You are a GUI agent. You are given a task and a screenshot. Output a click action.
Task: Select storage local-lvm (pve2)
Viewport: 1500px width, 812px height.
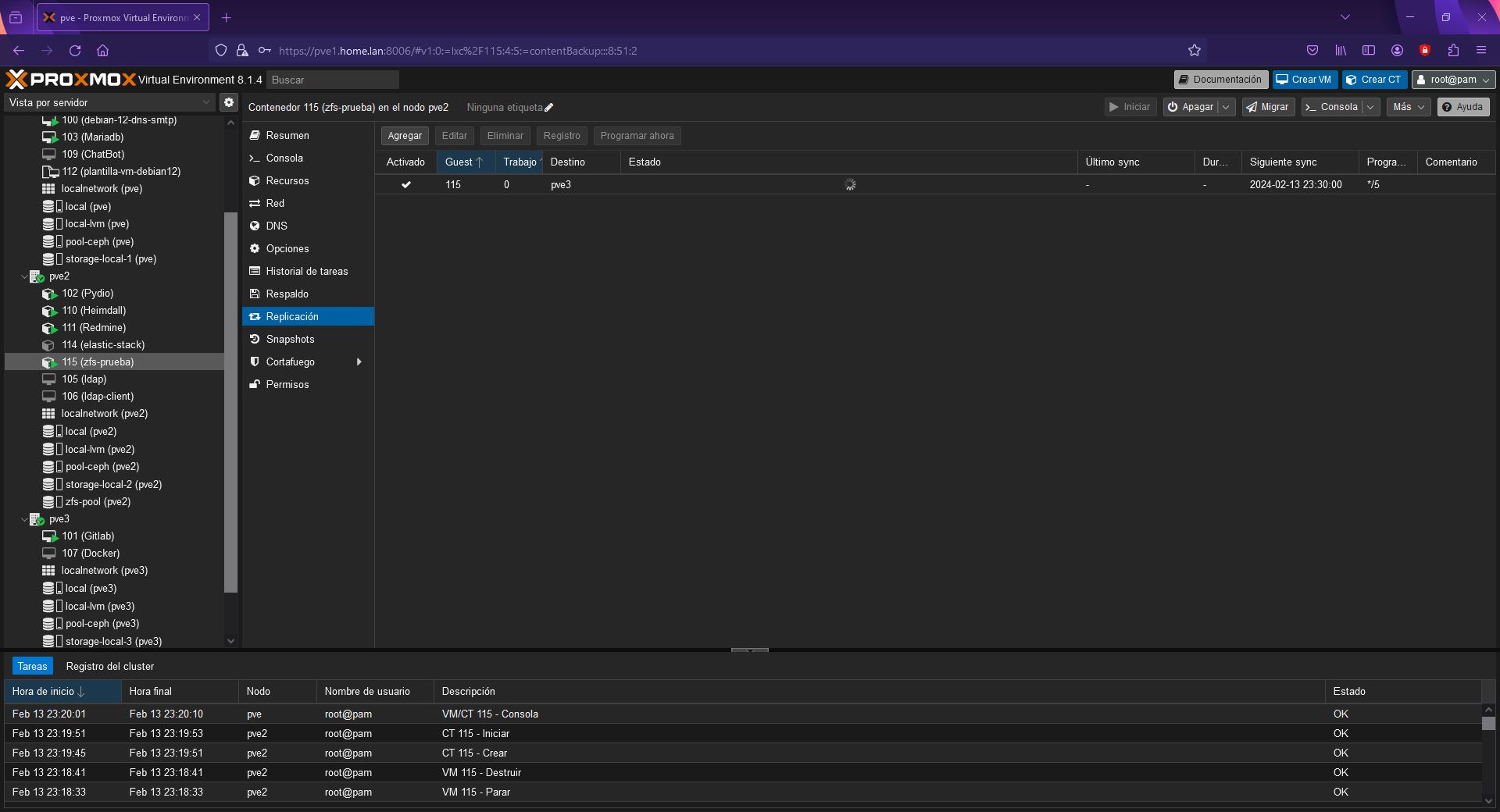click(99, 450)
